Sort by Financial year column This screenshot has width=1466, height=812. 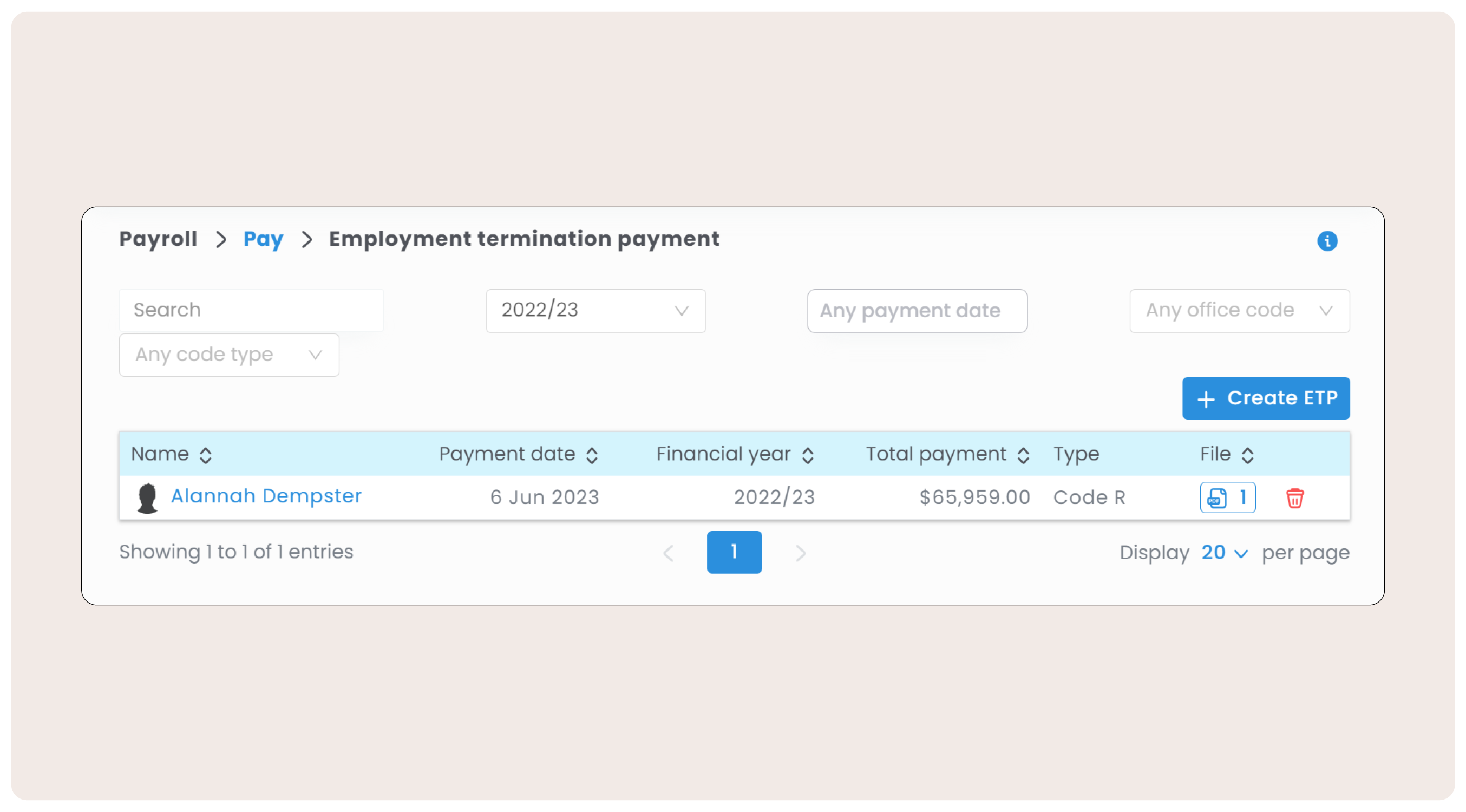click(807, 455)
